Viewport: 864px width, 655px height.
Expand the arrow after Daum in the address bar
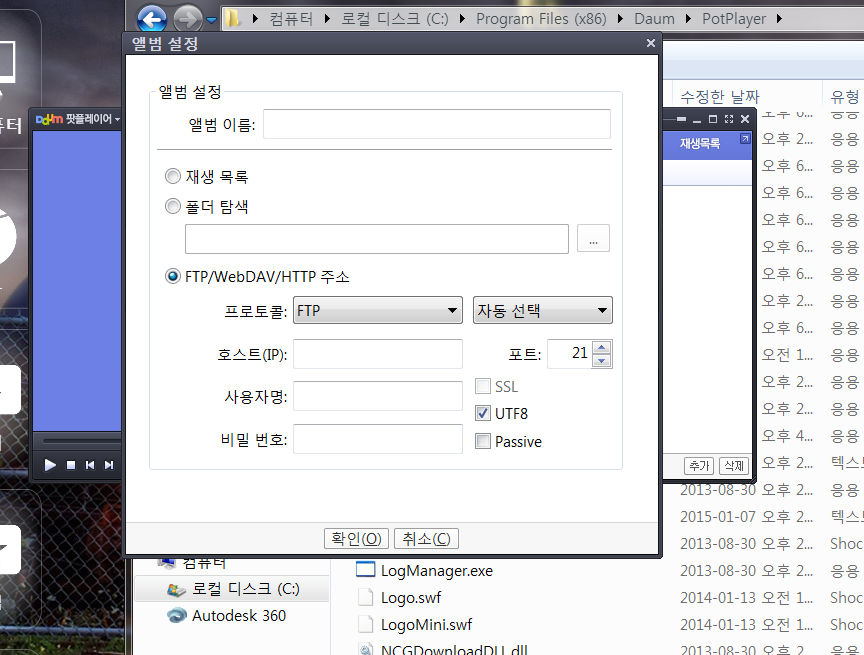click(688, 19)
